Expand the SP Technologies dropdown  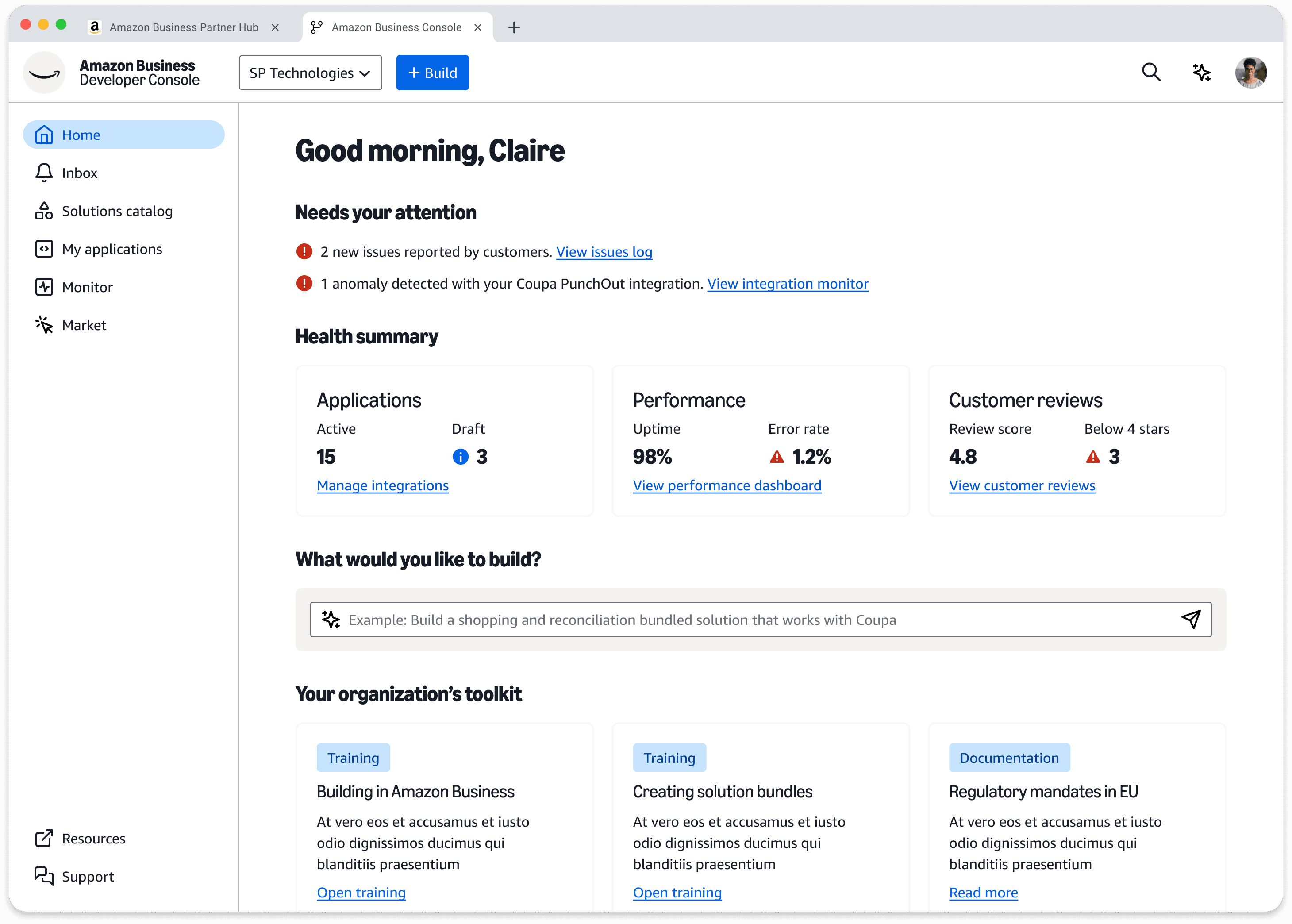point(310,73)
